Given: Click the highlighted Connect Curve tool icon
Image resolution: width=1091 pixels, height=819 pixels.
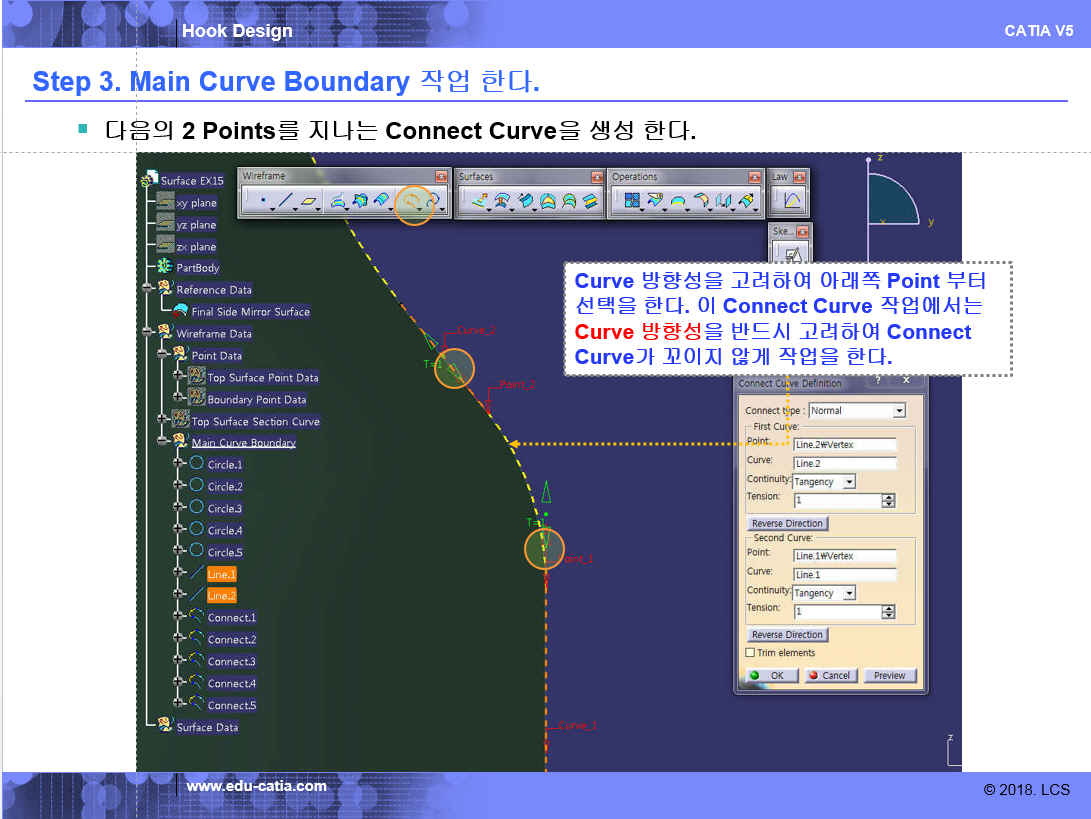Looking at the screenshot, I should tap(412, 202).
